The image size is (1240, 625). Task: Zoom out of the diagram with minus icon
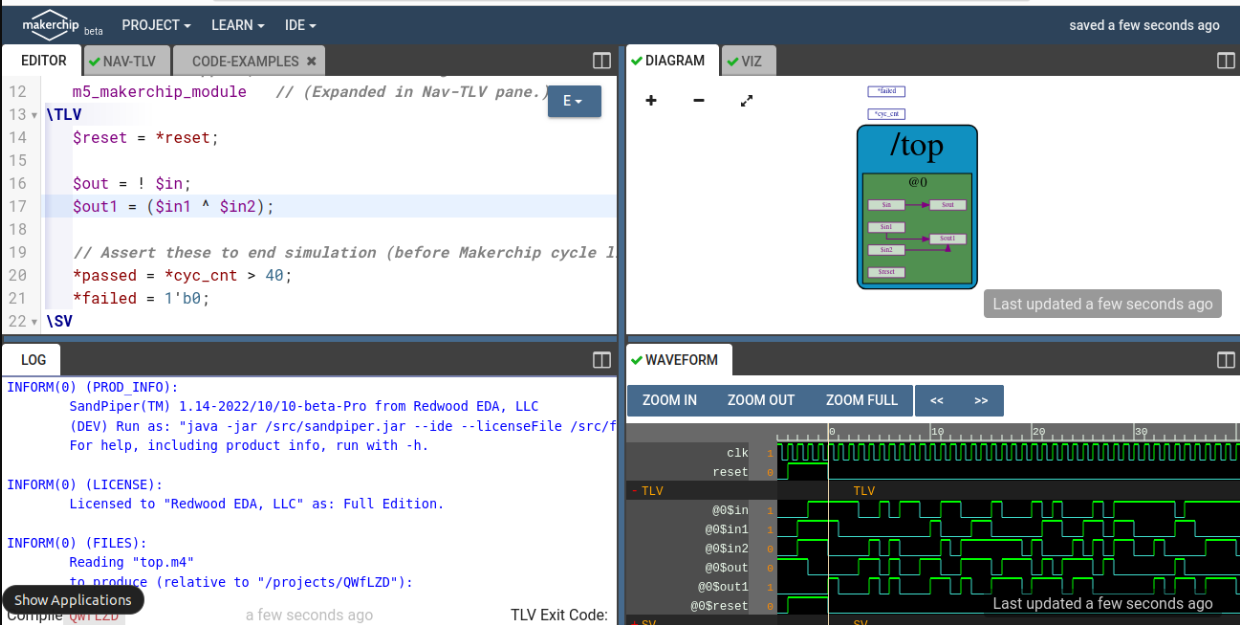[x=697, y=100]
